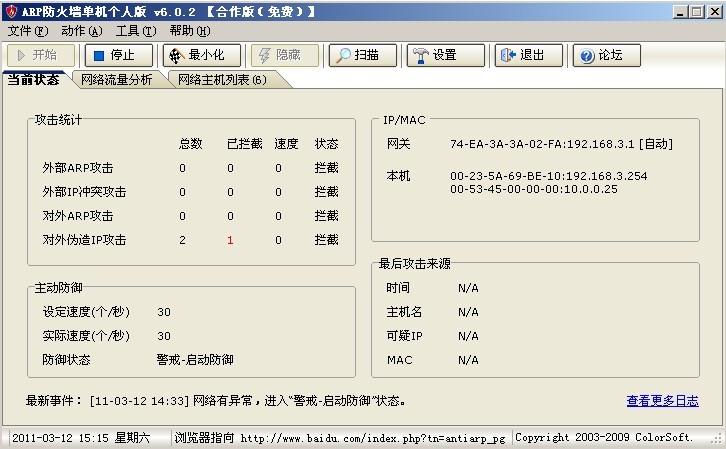Image resolution: width=726 pixels, height=449 pixels.
Task: Open the Tools (工具) menu
Action: coord(136,31)
